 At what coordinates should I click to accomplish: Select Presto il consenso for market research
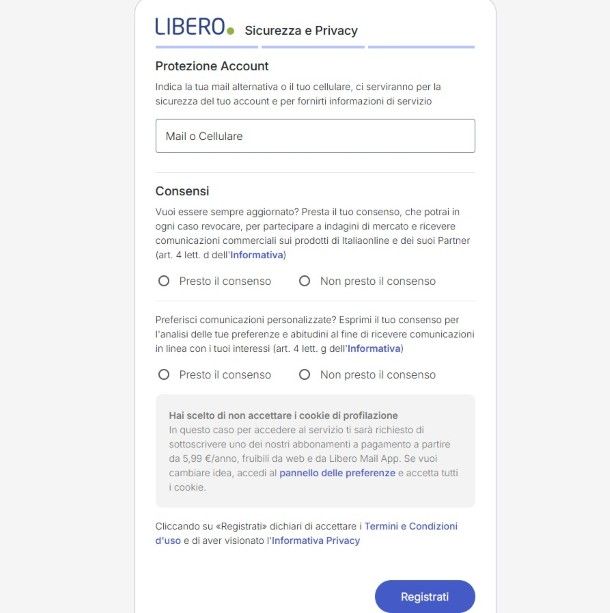point(164,281)
